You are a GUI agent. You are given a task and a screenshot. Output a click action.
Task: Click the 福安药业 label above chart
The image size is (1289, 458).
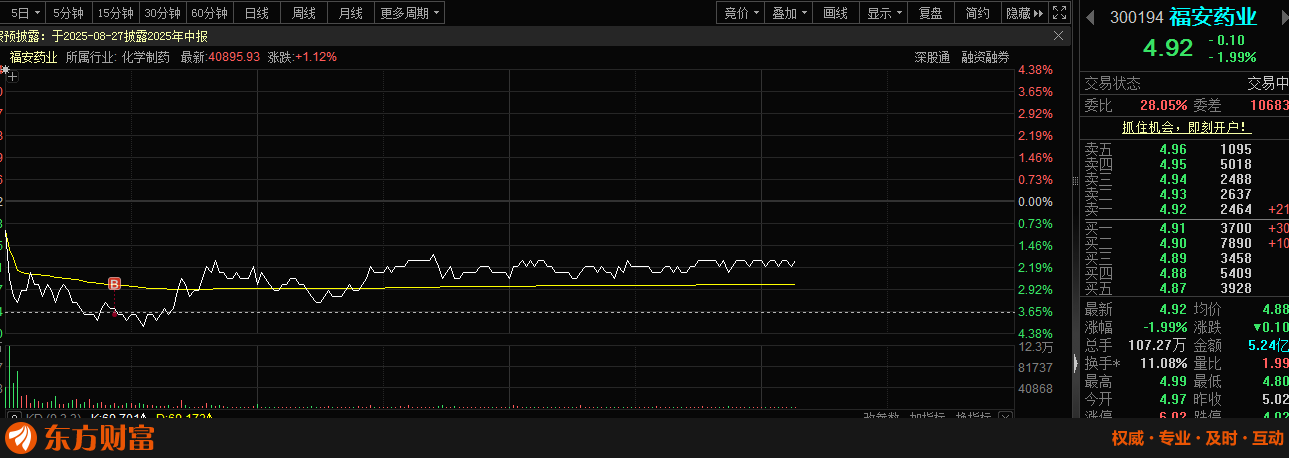[x=33, y=57]
